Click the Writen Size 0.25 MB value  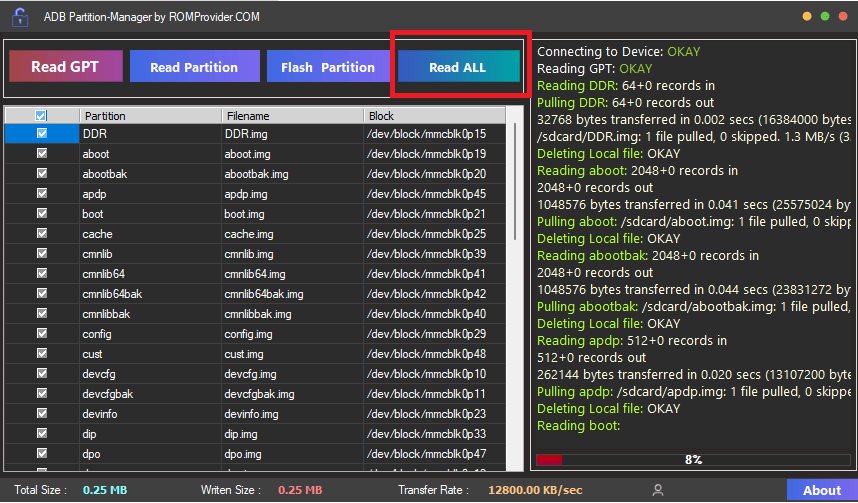point(300,490)
